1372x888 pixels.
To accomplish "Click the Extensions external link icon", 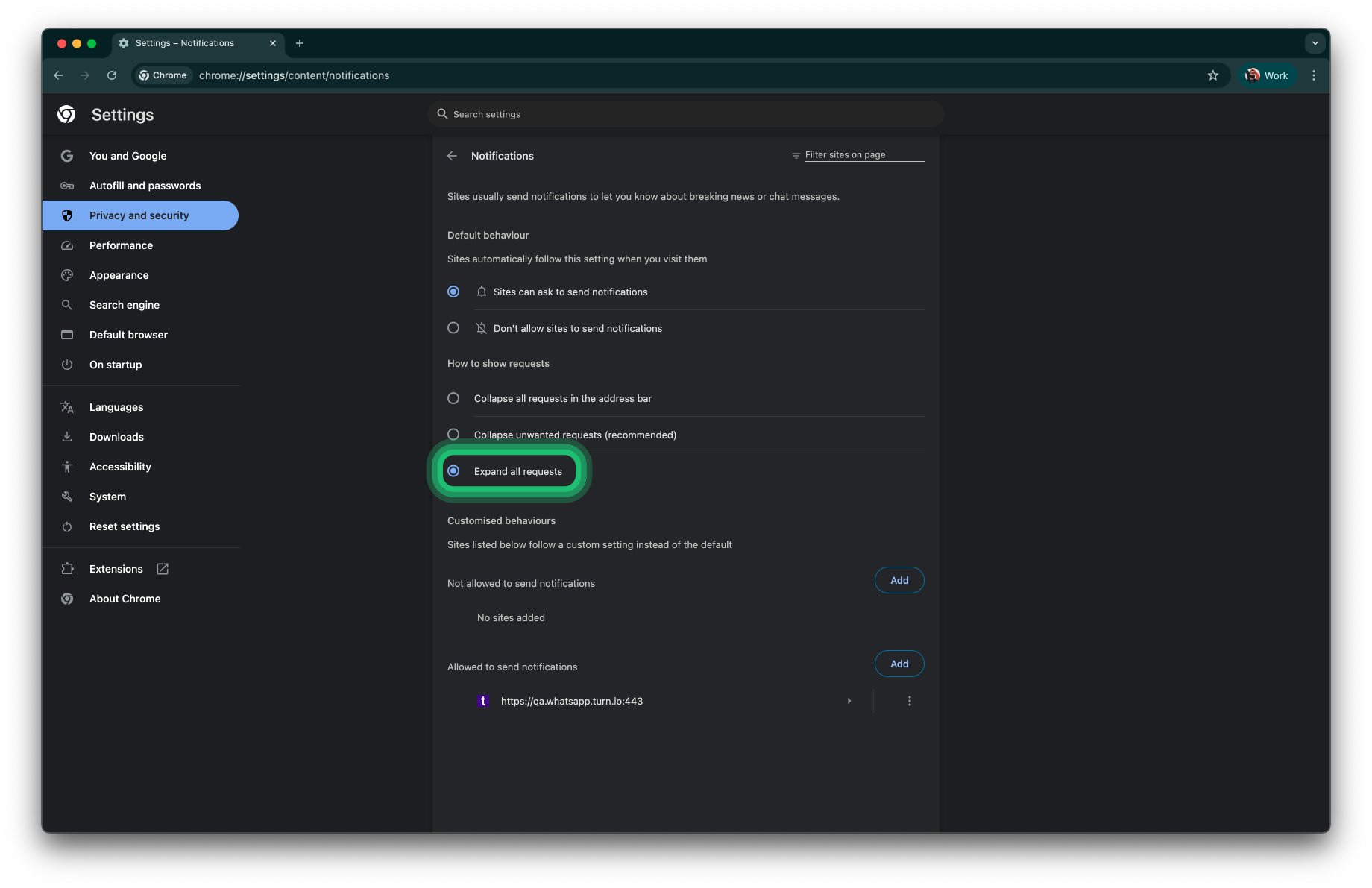I will pos(163,569).
